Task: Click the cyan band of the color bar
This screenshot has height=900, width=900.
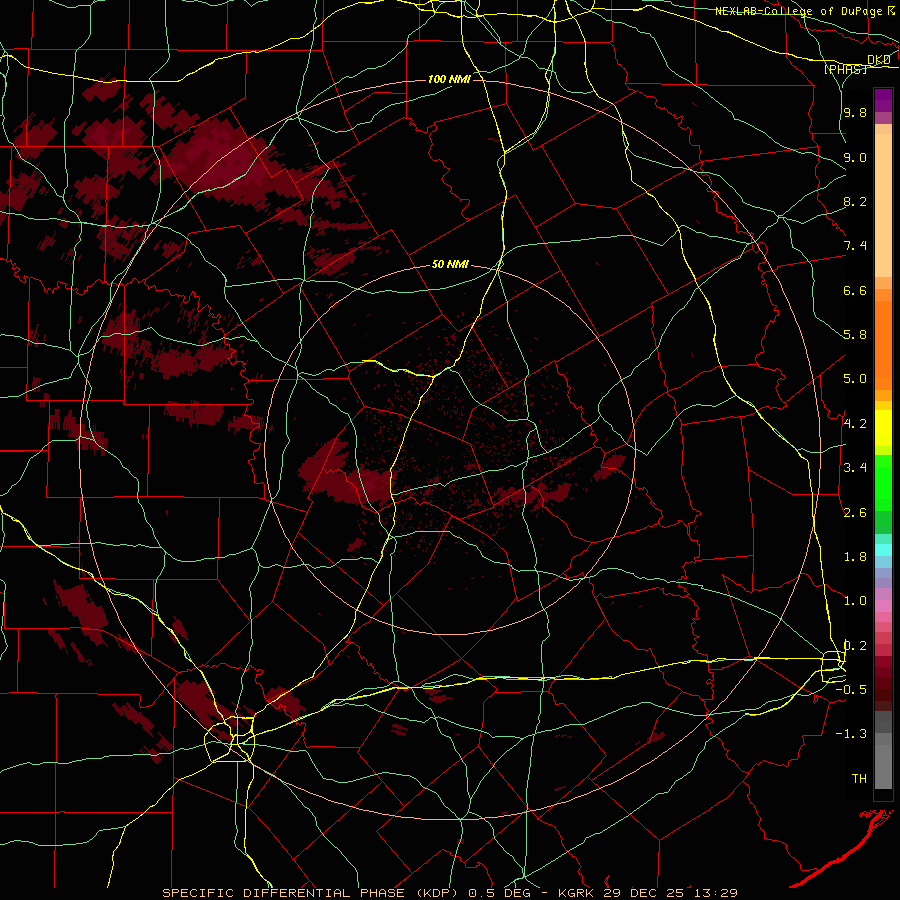Action: pyautogui.click(x=883, y=550)
